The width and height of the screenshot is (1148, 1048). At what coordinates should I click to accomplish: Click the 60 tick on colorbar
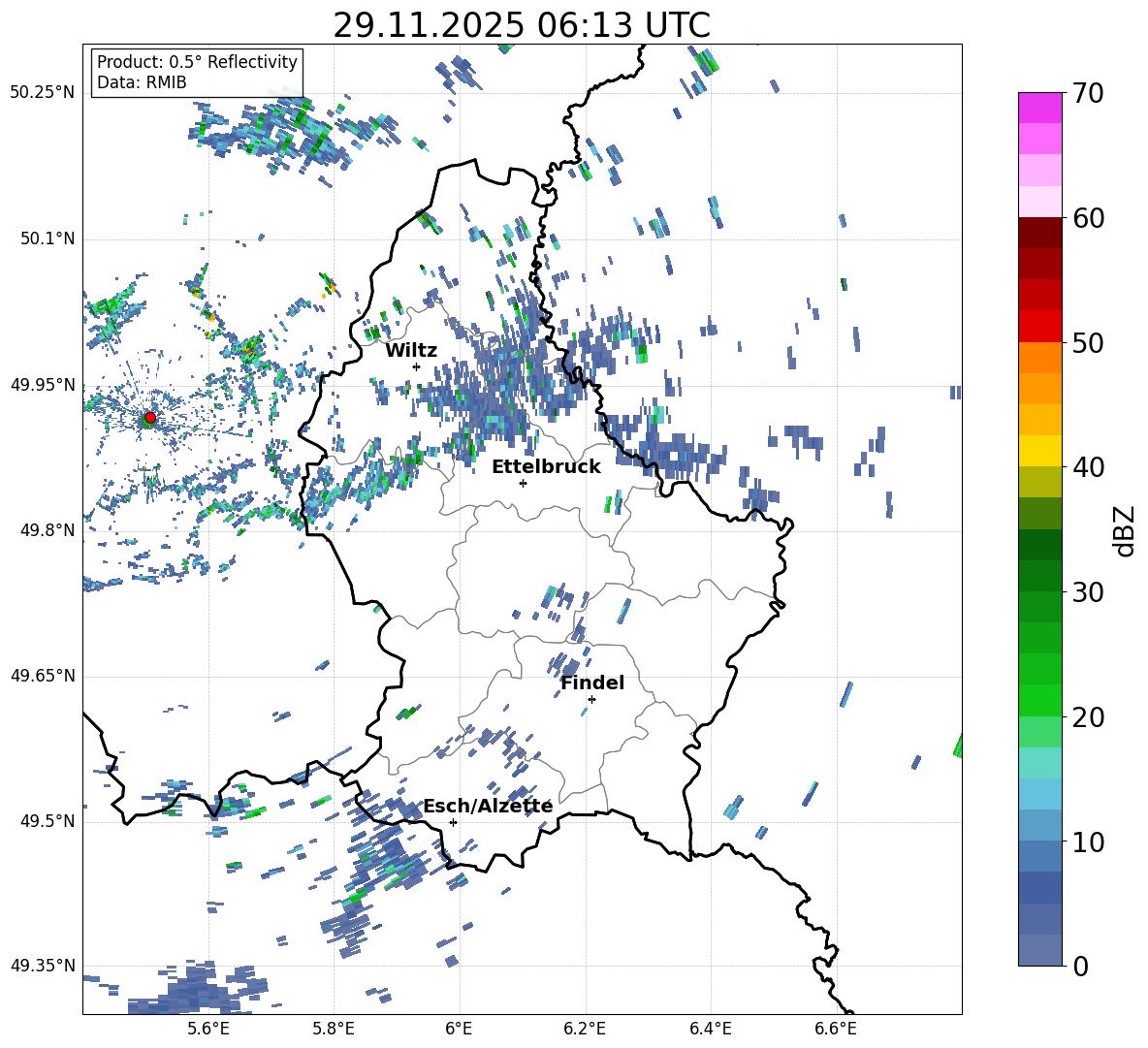(1088, 218)
